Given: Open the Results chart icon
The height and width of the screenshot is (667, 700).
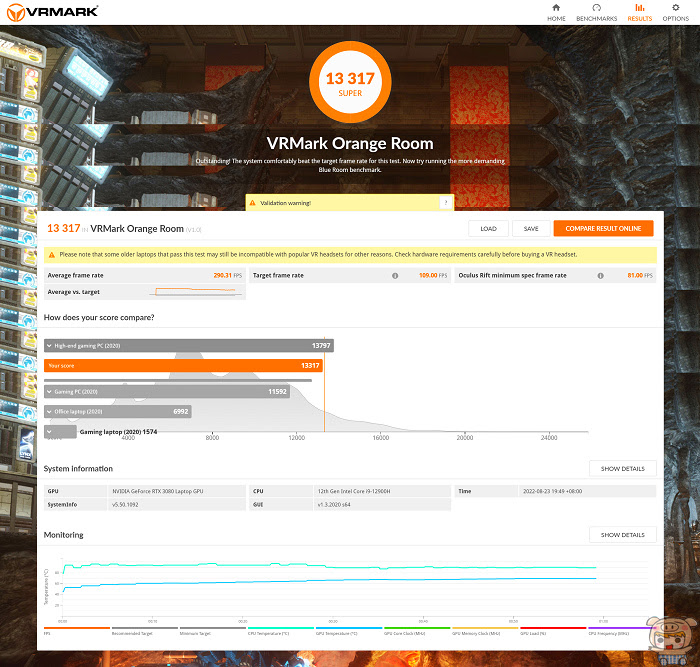Looking at the screenshot, I should tap(639, 8).
